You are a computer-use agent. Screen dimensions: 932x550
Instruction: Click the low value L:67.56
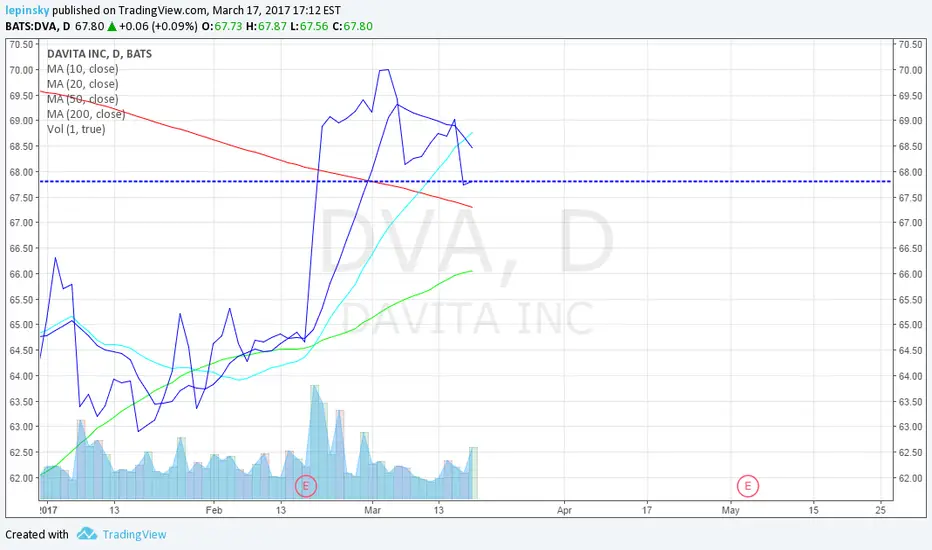click(309, 26)
